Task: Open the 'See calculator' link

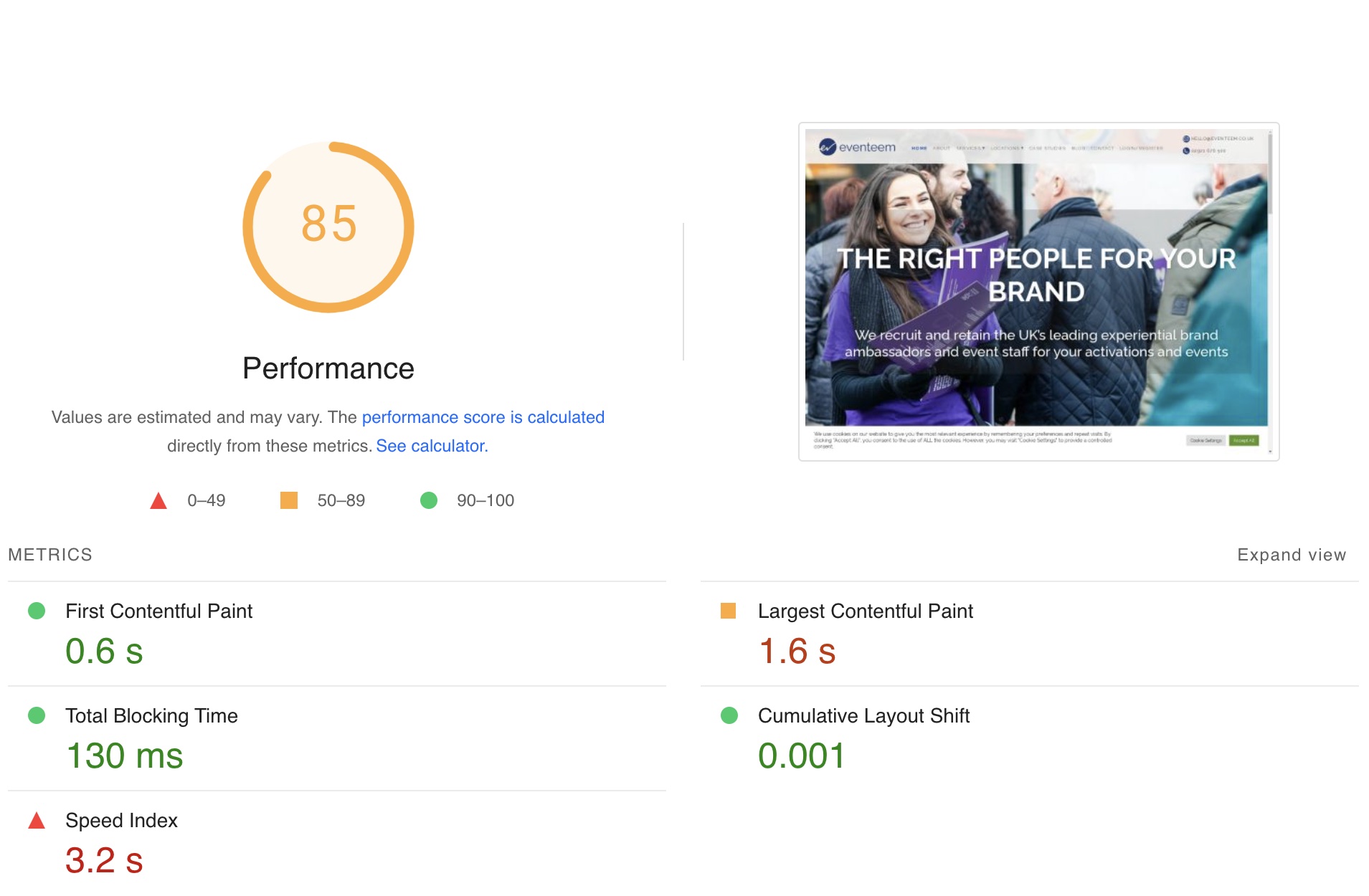Action: click(430, 446)
